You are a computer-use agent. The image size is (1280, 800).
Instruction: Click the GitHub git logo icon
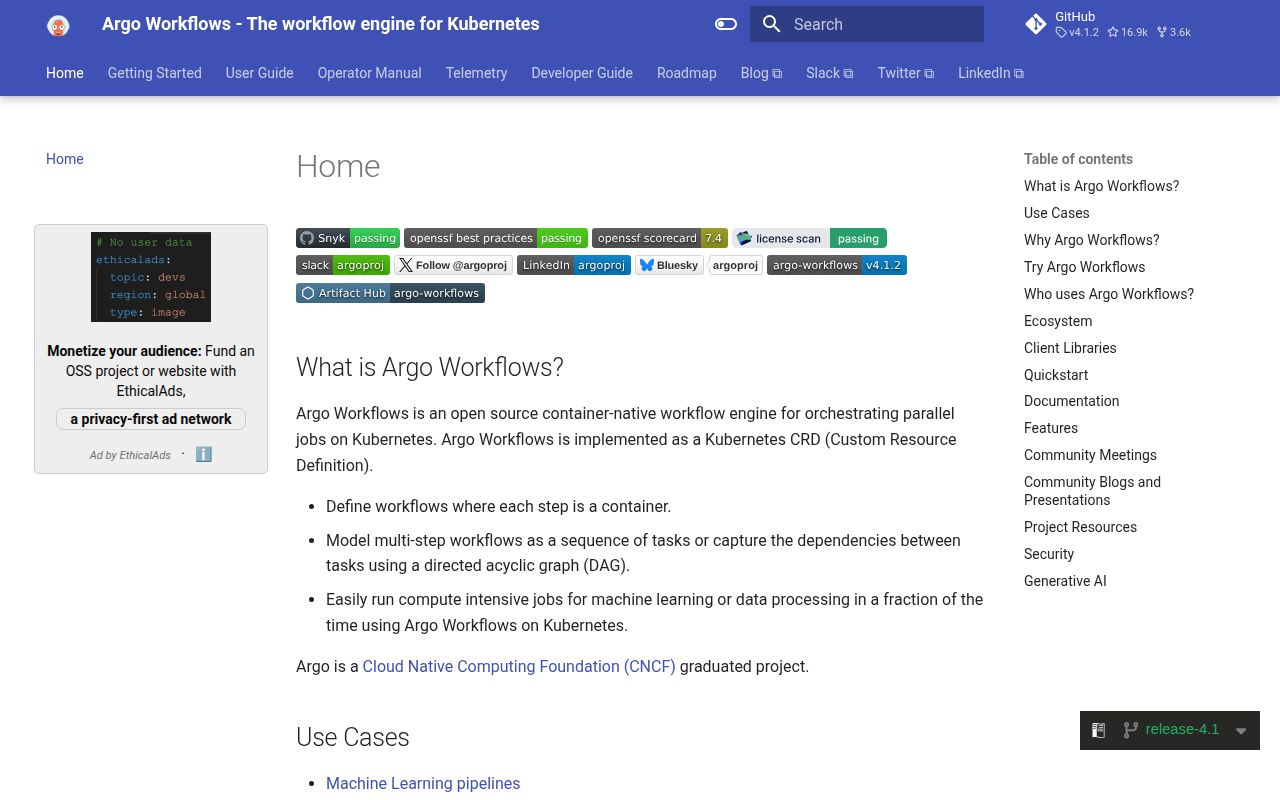(x=1036, y=24)
